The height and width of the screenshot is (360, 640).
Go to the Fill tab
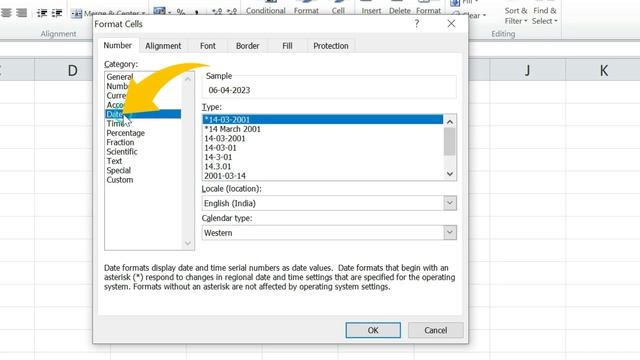[287, 46]
